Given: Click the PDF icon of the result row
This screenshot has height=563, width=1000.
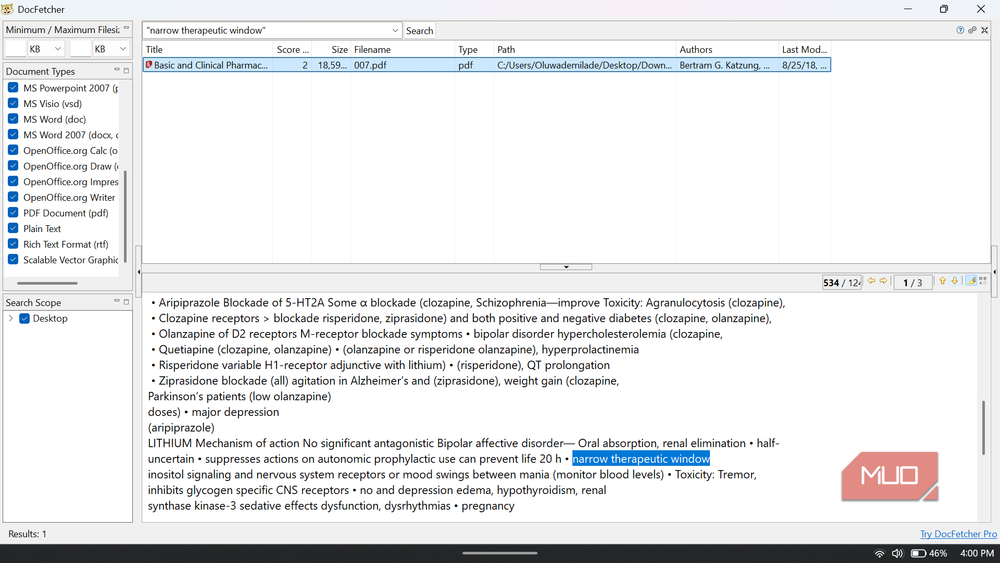Looking at the screenshot, I should 149,64.
